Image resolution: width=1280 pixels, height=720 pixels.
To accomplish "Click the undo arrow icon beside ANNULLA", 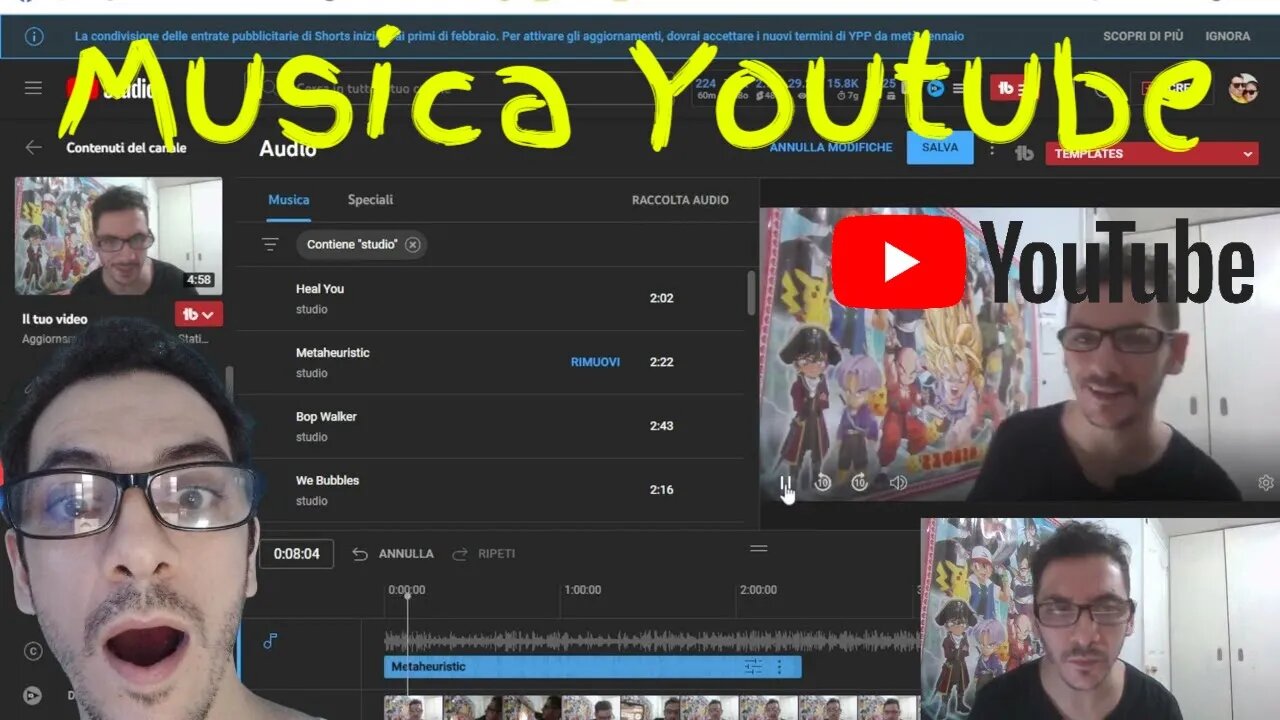I will pos(360,553).
